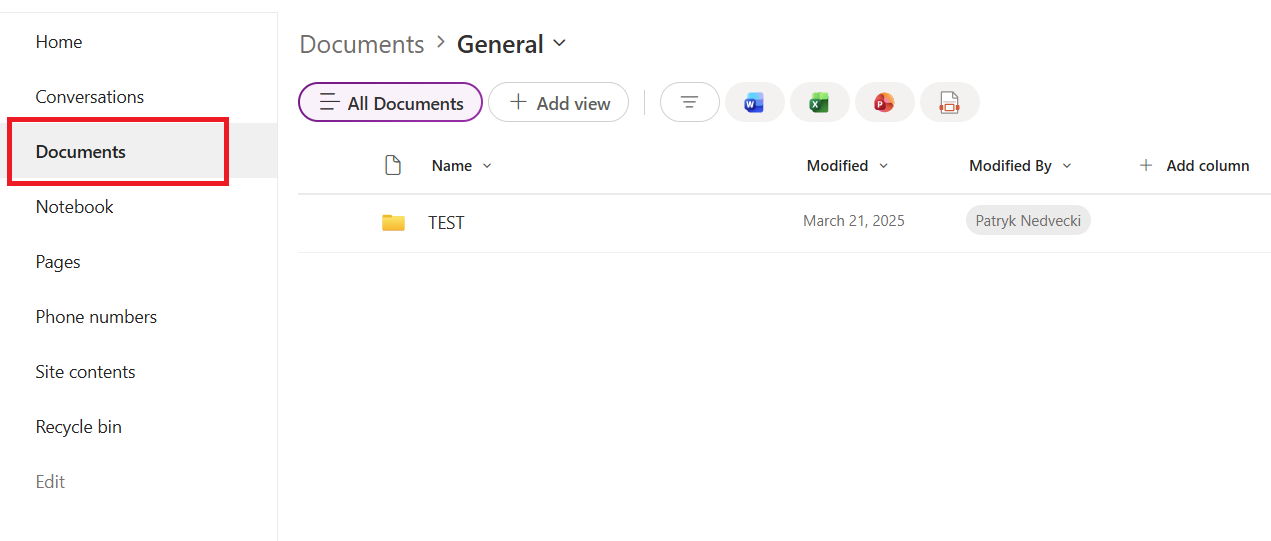1271x541 pixels.
Task: Click the TEST folder icon
Action: (x=393, y=222)
